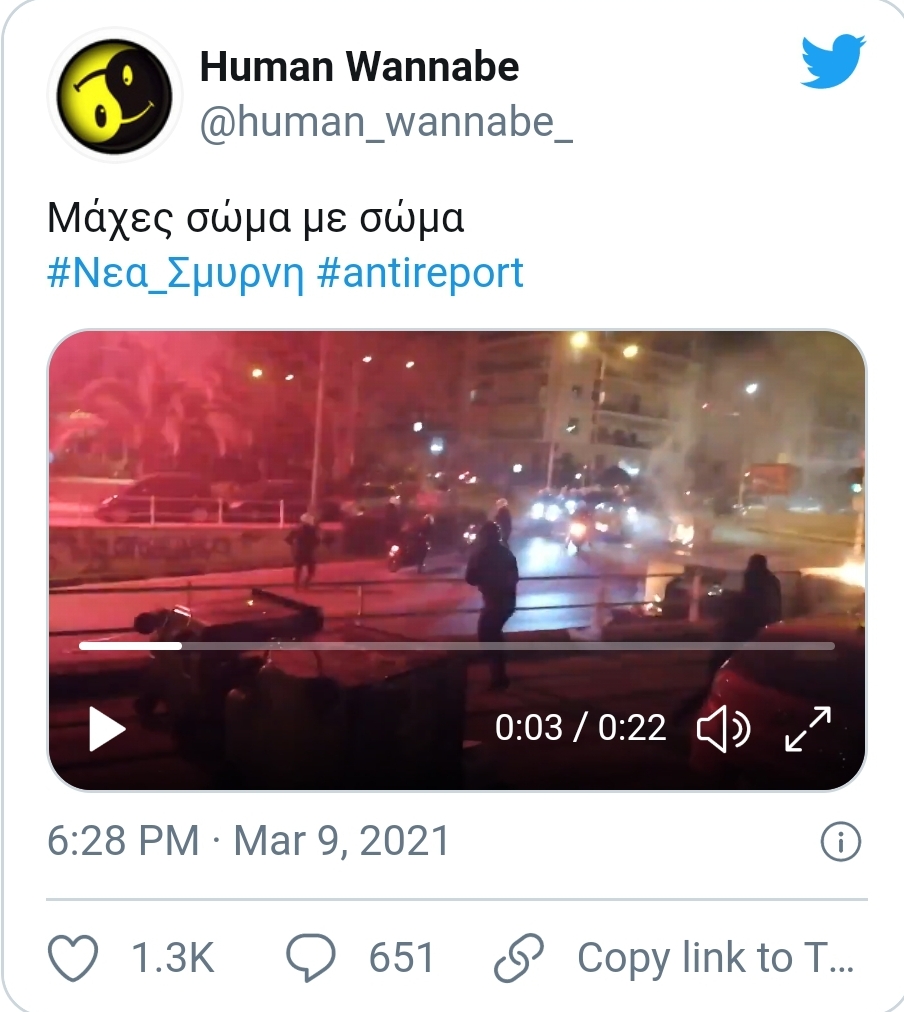Click the 6:28 PM · Mar 9, 2021 timestamp
Image resolution: width=904 pixels, height=1012 pixels.
(x=248, y=841)
